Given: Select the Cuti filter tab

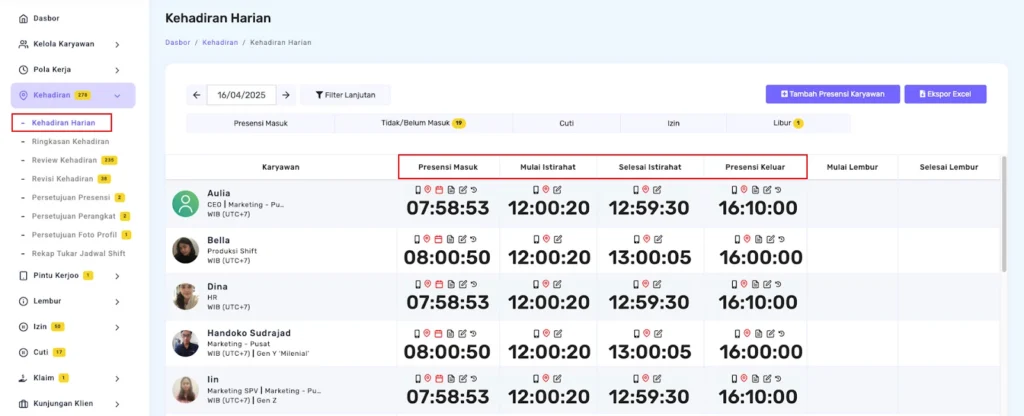Looking at the screenshot, I should coord(566,123).
